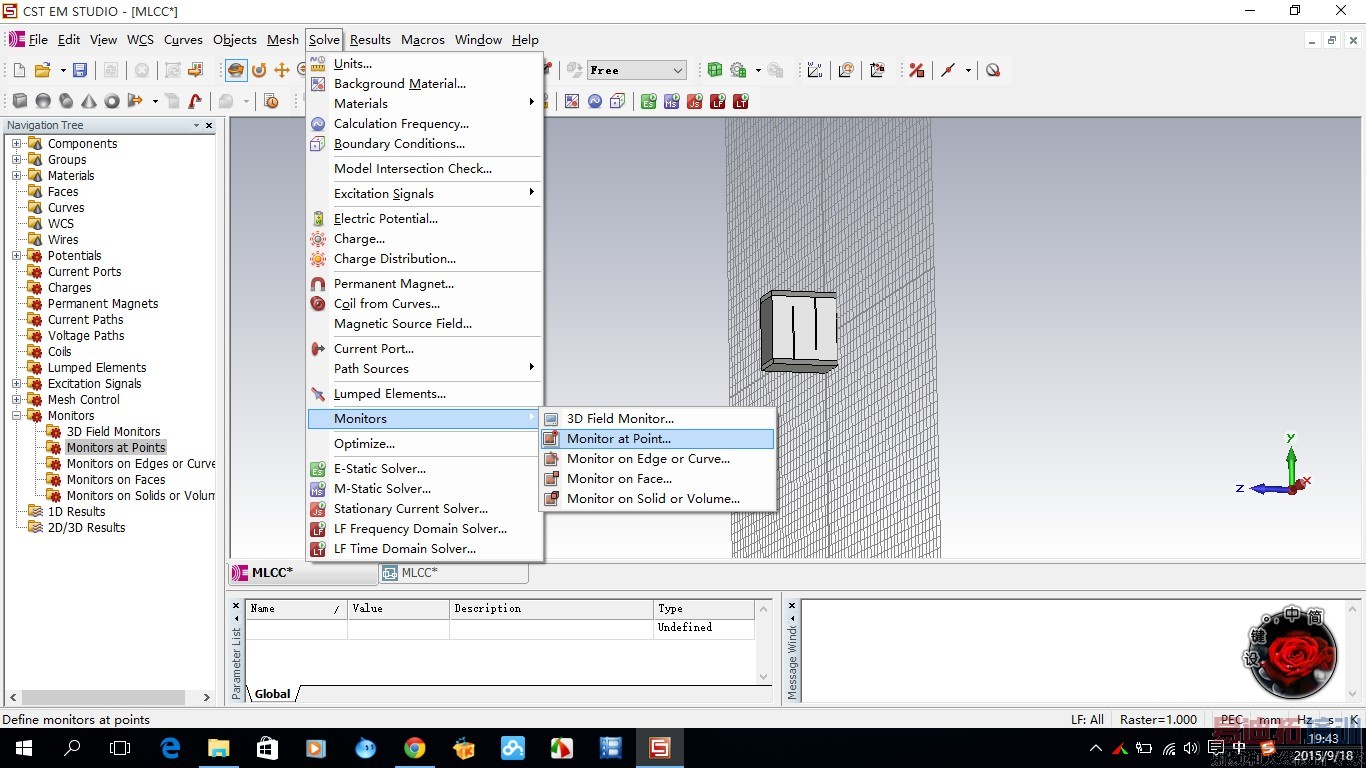Open the Macros menu
This screenshot has height=768, width=1366.
coord(423,40)
